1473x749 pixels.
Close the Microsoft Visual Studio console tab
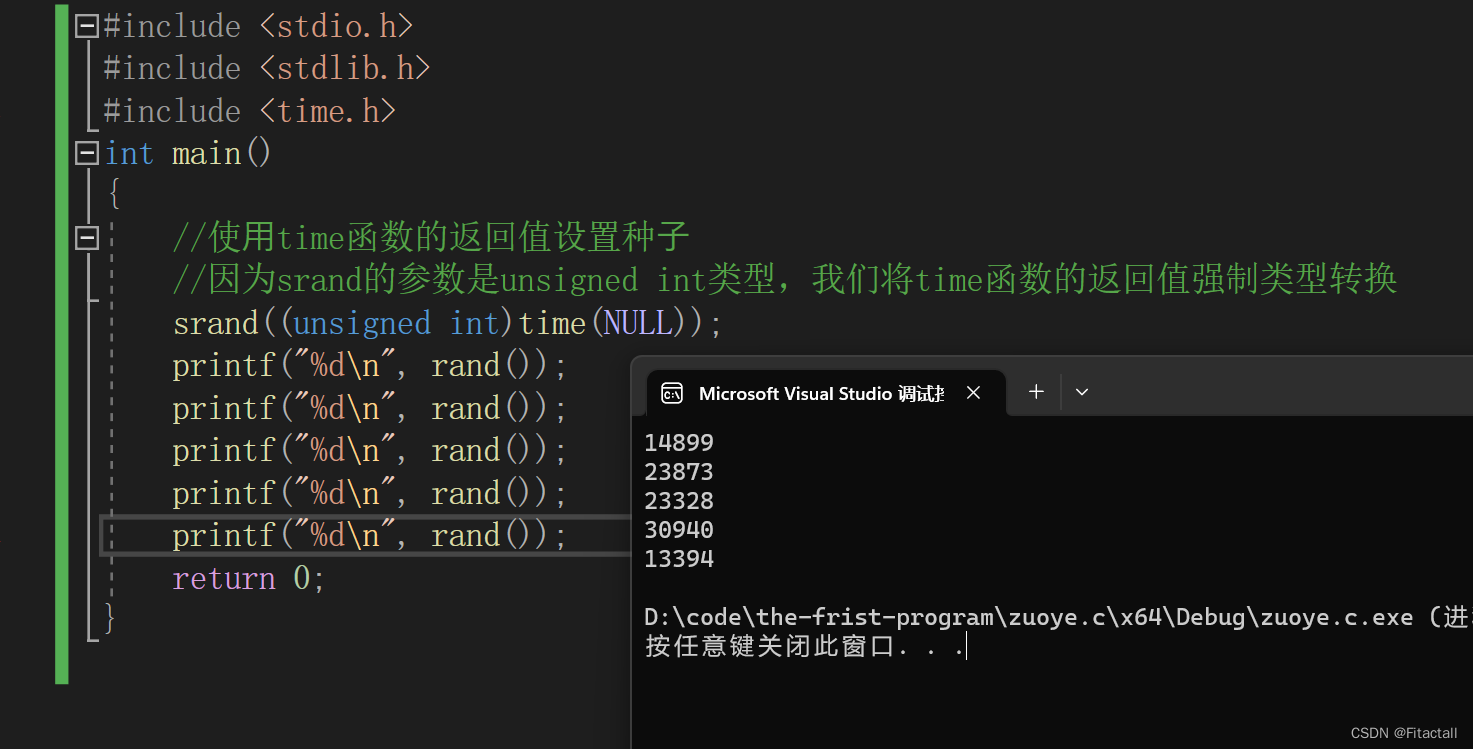973,393
